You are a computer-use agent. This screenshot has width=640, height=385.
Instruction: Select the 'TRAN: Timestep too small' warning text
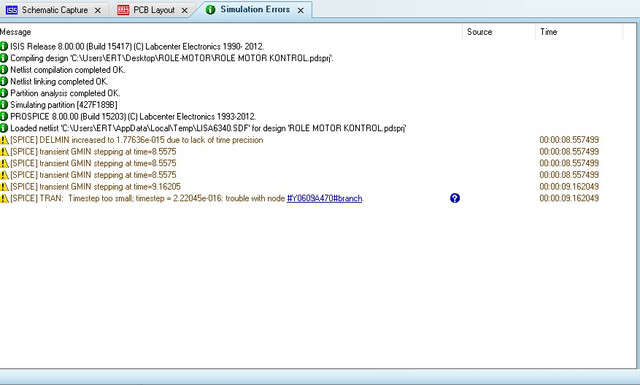pos(187,198)
